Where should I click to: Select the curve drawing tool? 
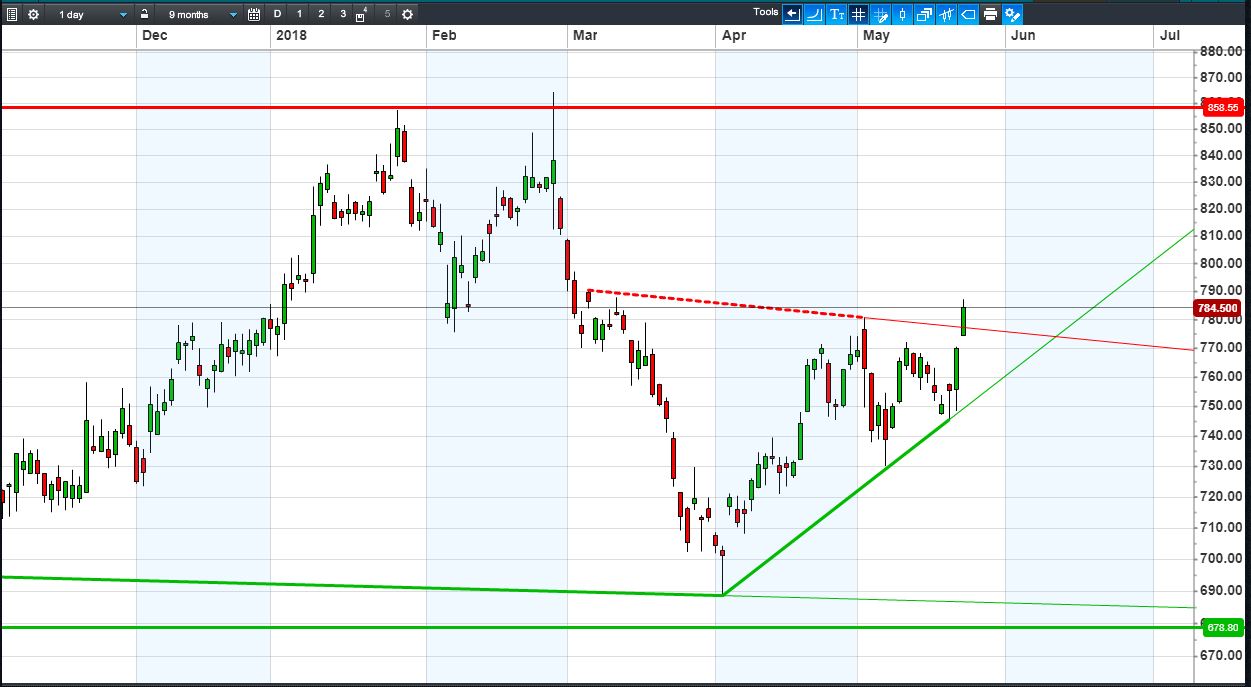814,14
